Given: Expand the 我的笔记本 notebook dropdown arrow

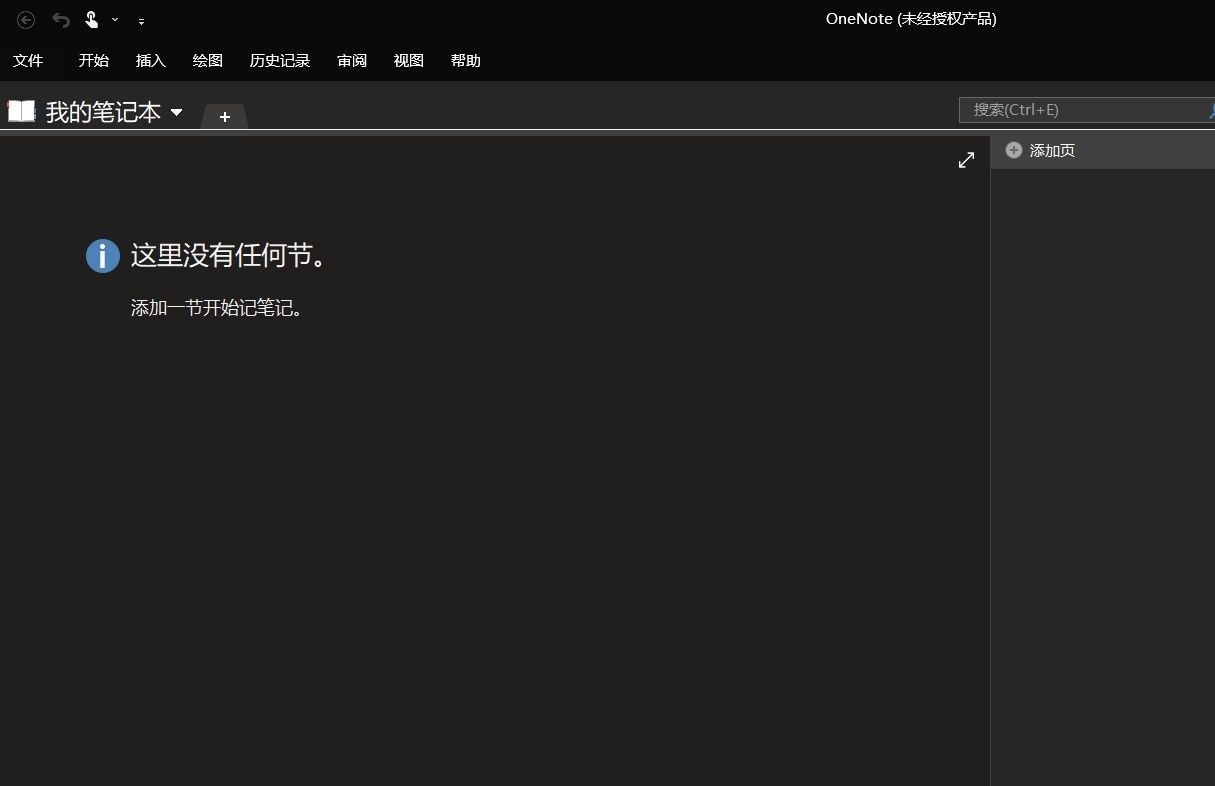Looking at the screenshot, I should tap(177, 112).
